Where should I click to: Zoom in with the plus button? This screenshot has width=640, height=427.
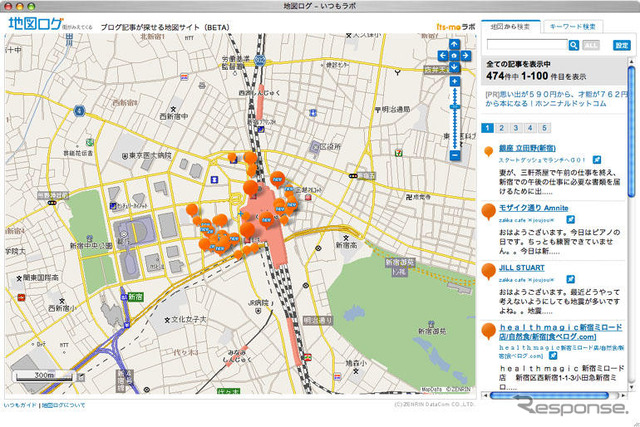click(455, 81)
